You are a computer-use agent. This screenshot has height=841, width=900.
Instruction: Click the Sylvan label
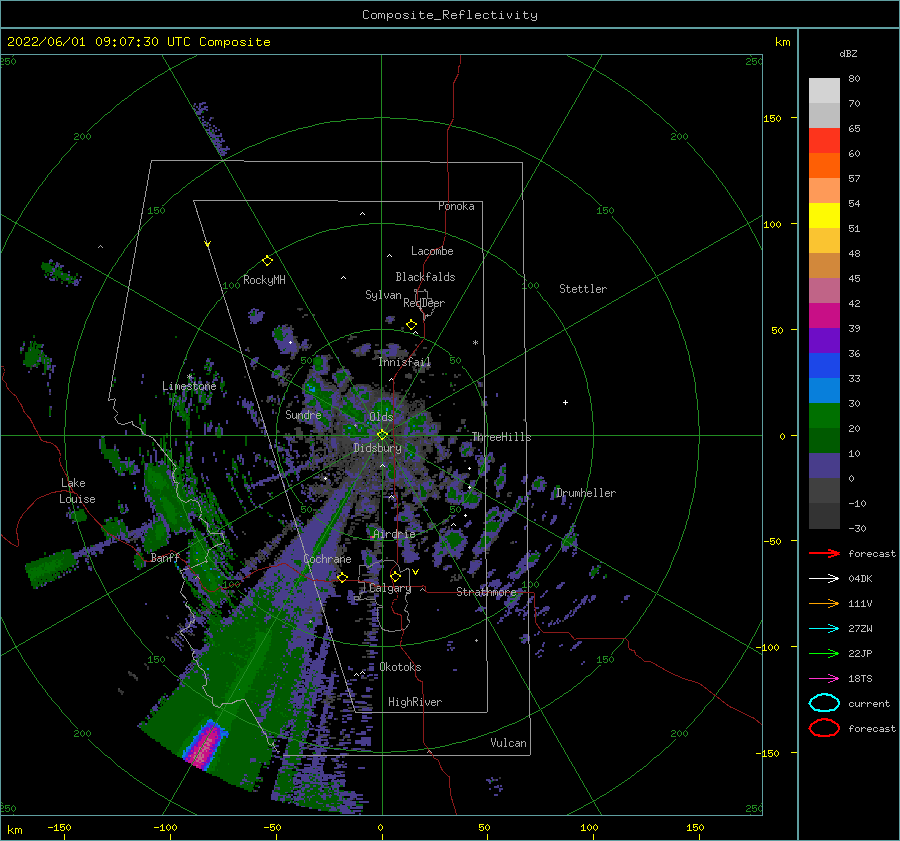383,295
